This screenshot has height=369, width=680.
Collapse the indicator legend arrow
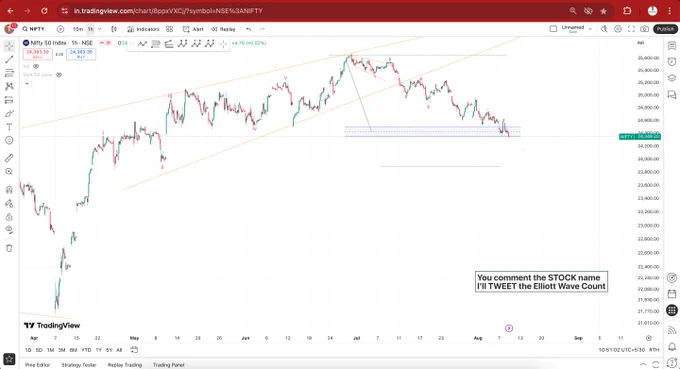tap(27, 83)
